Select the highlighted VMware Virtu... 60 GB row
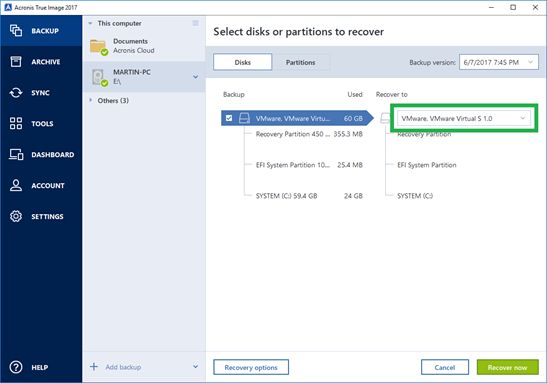 [297, 118]
